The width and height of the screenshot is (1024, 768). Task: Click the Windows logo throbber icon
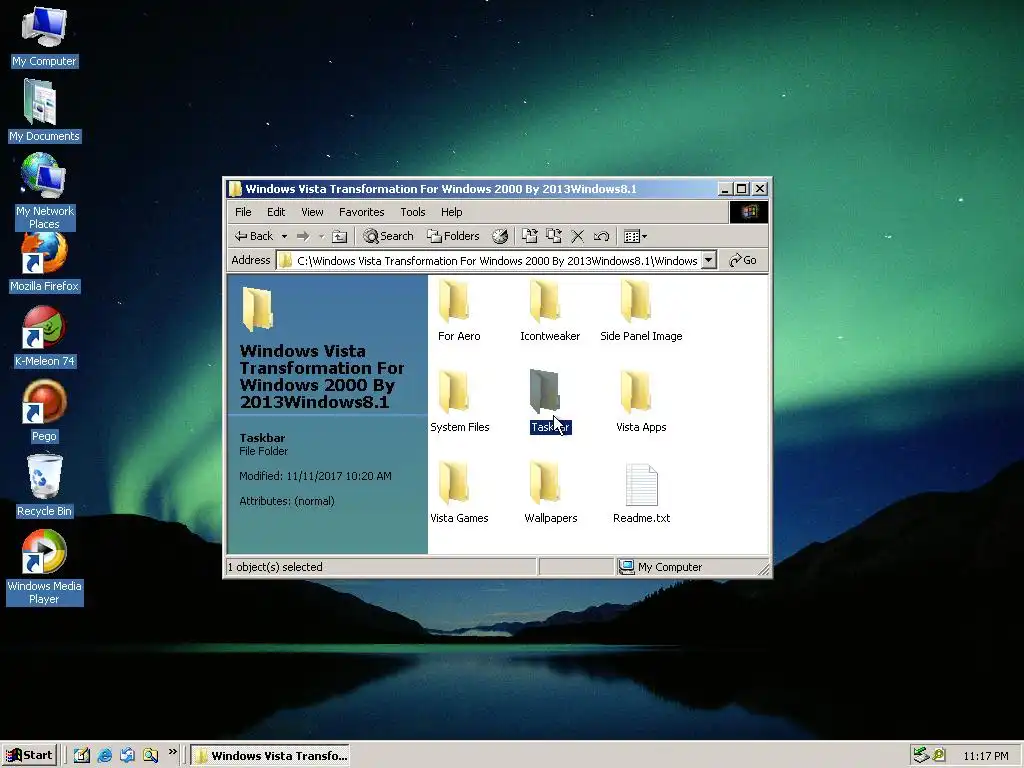point(749,212)
